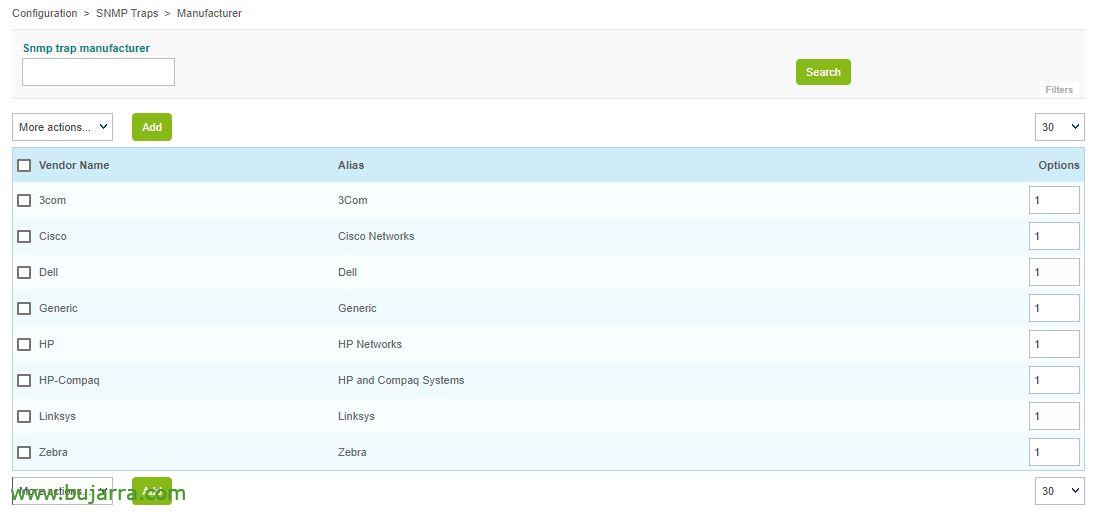Image resolution: width=1096 pixels, height=514 pixels.
Task: Click the green Search button
Action: (x=823, y=72)
